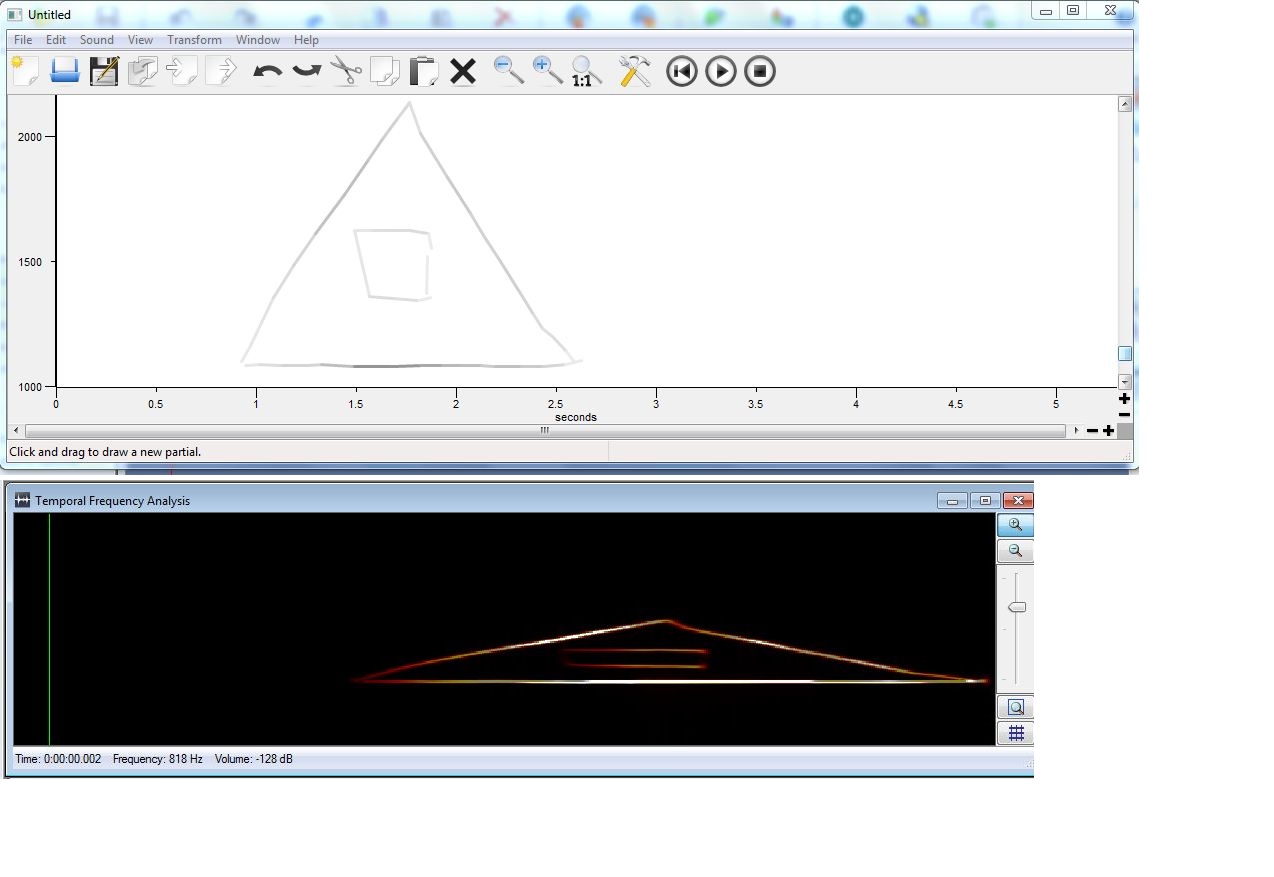Image resolution: width=1274 pixels, height=877 pixels.
Task: Delete selection with the black X icon
Action: coord(463,71)
